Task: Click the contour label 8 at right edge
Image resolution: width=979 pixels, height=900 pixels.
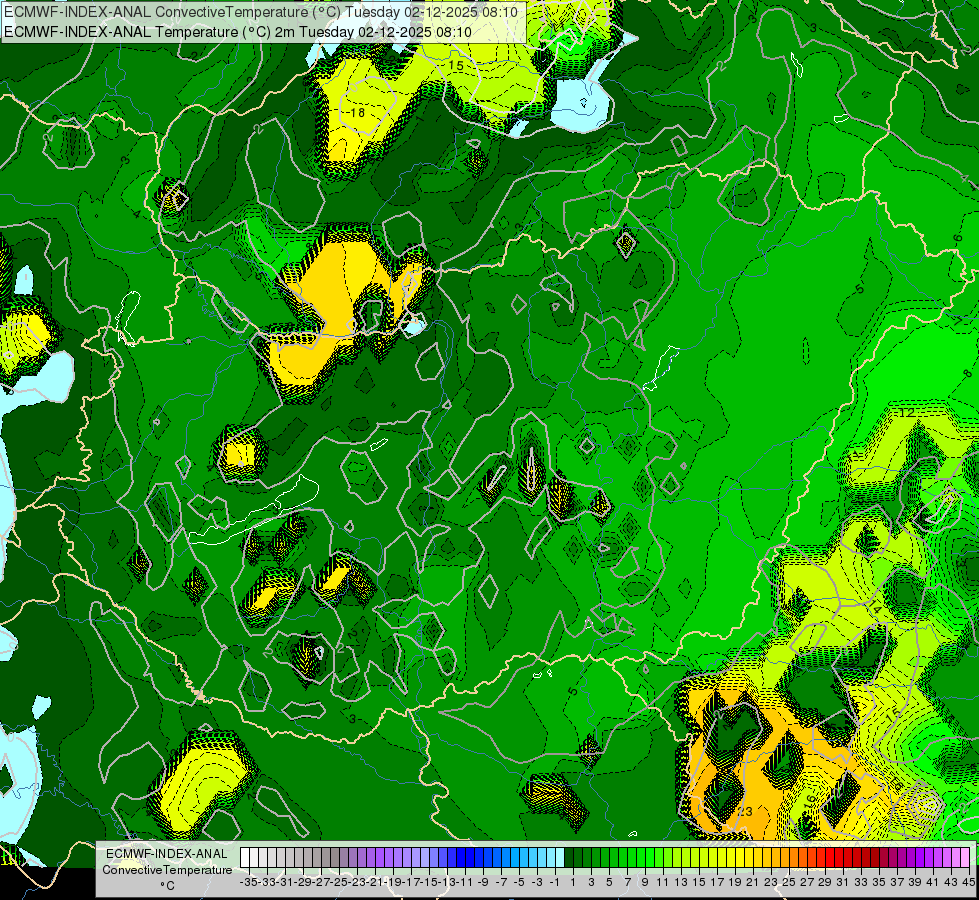Action: click(x=967, y=373)
